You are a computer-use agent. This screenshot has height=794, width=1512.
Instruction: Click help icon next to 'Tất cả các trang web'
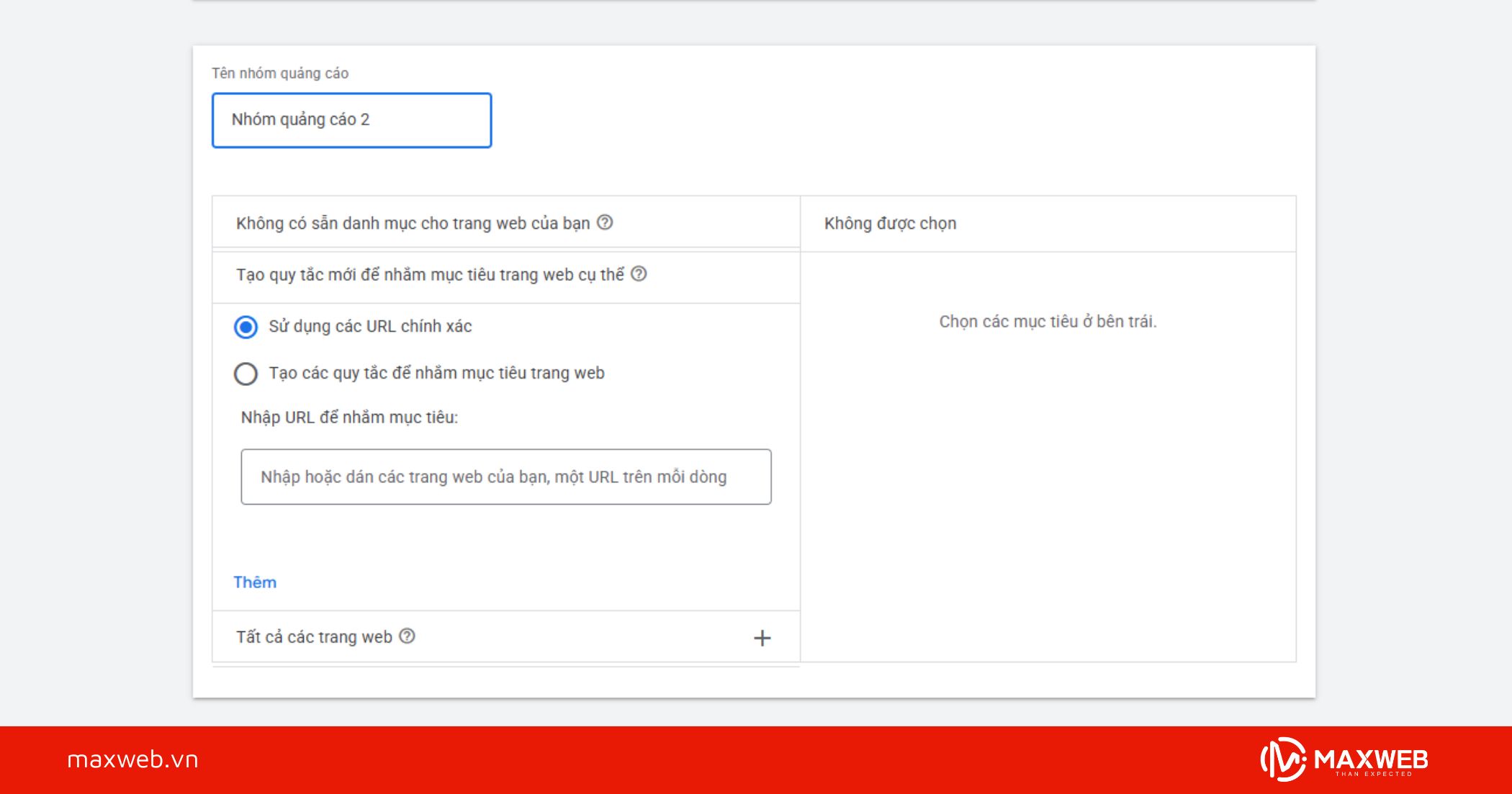tap(407, 636)
